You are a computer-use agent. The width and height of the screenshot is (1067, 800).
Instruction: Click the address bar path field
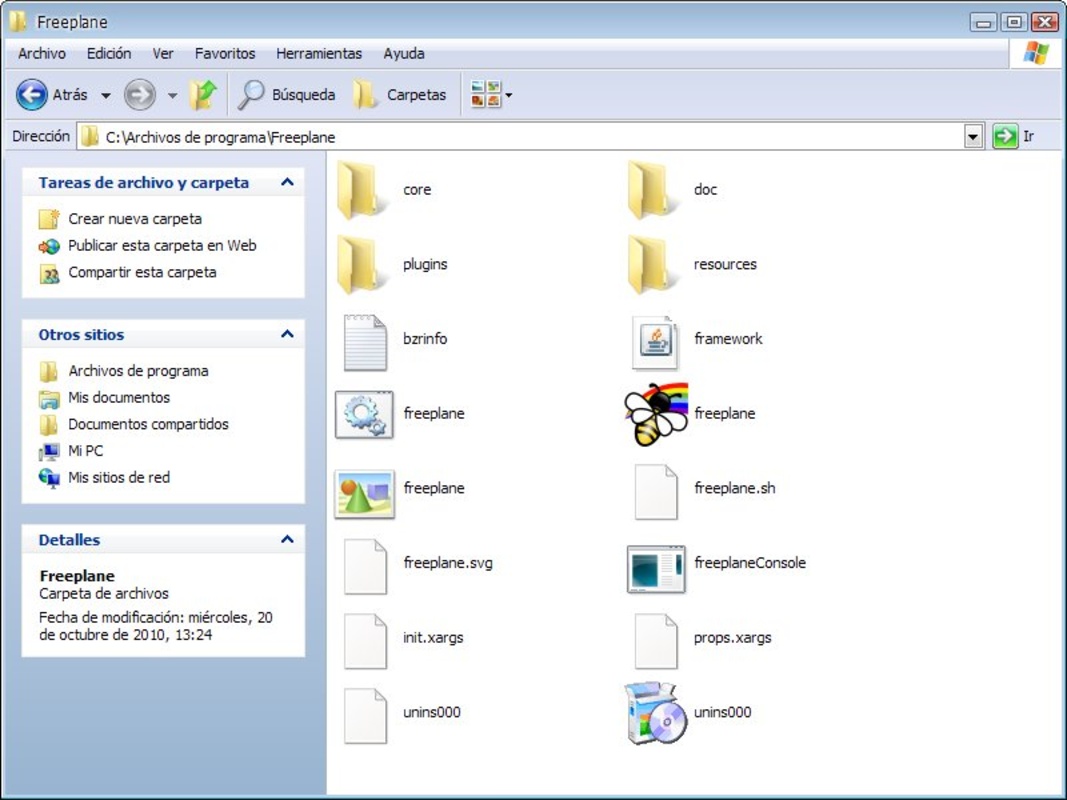521,137
